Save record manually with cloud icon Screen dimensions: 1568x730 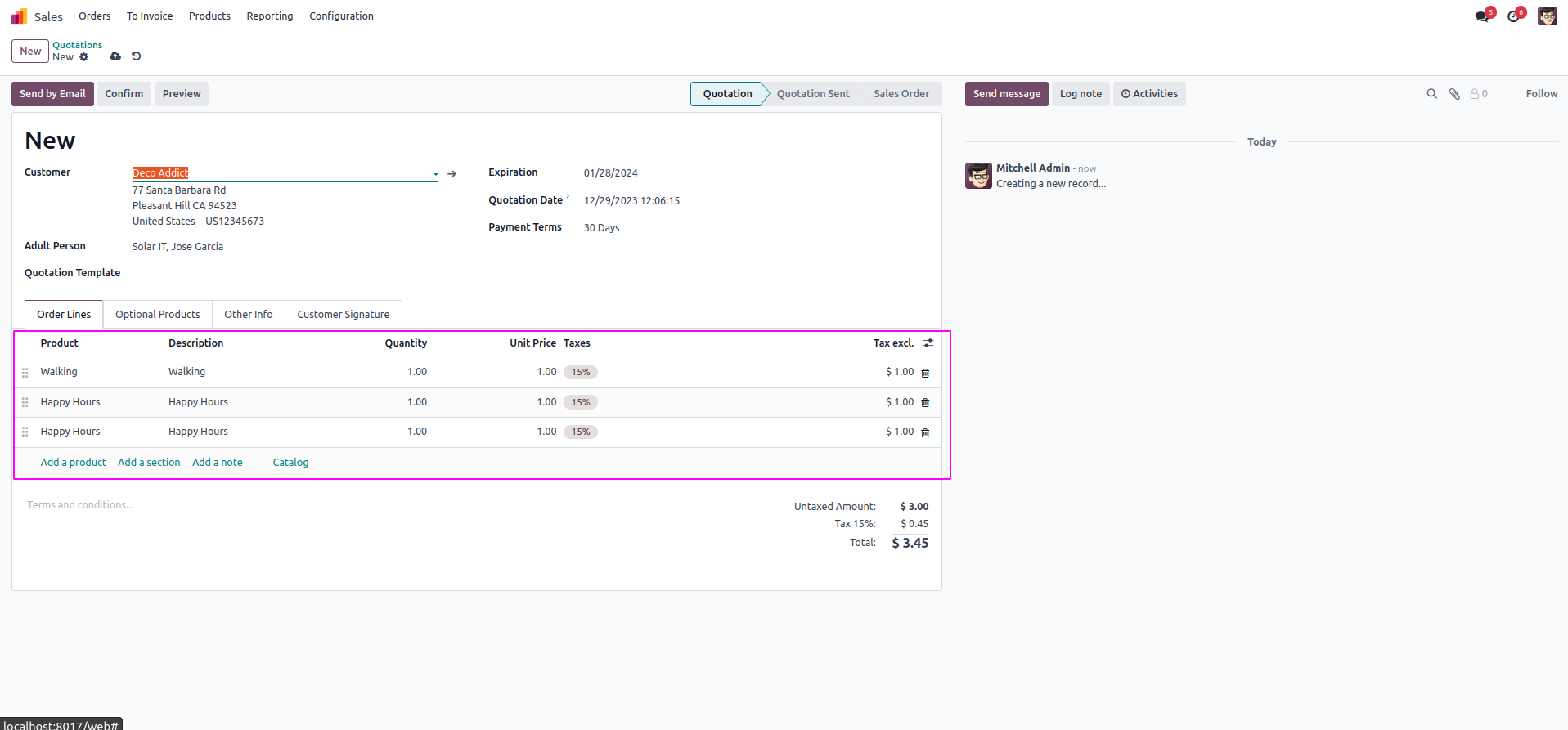(115, 56)
